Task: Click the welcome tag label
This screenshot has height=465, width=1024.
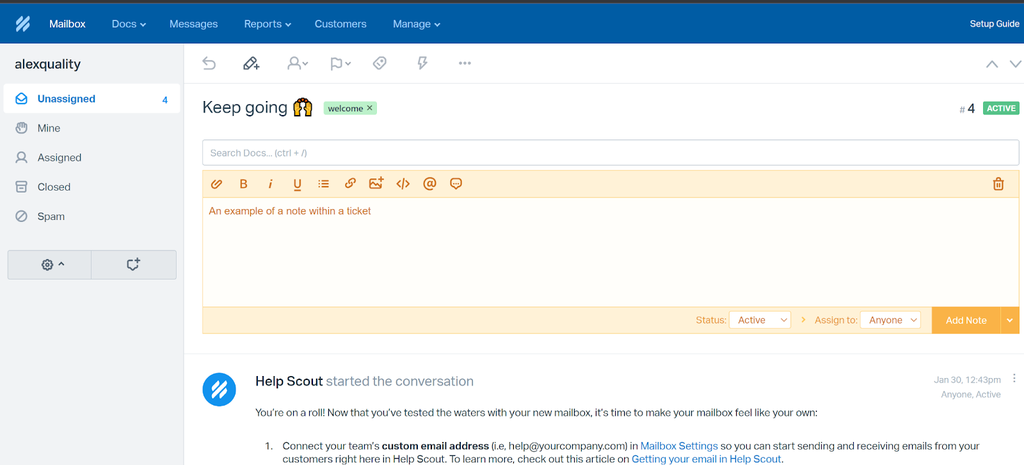Action: point(345,108)
